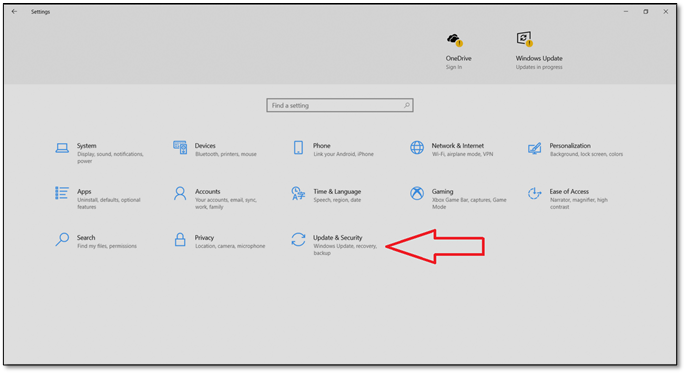Open the Accounts heading
The width and height of the screenshot is (686, 374).
208,192
